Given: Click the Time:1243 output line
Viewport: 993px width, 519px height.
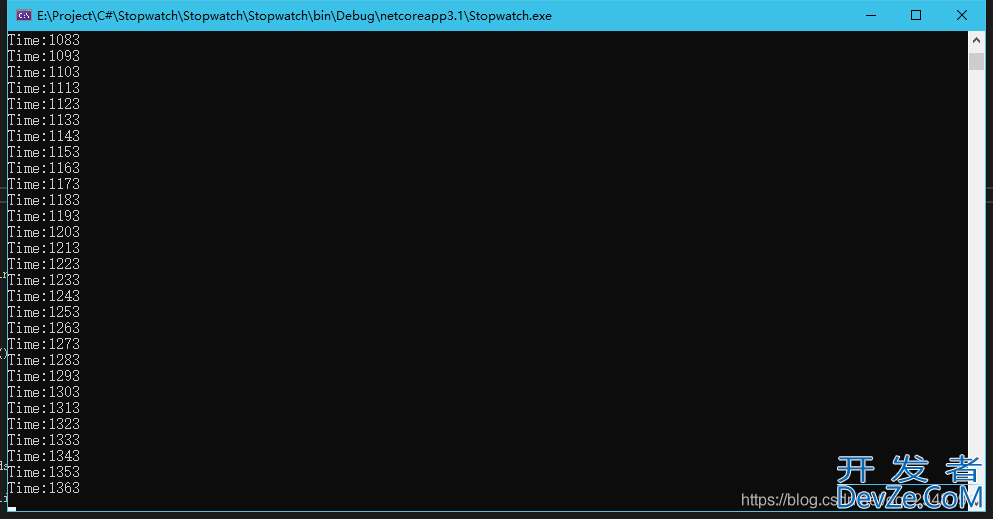Looking at the screenshot, I should [44, 296].
